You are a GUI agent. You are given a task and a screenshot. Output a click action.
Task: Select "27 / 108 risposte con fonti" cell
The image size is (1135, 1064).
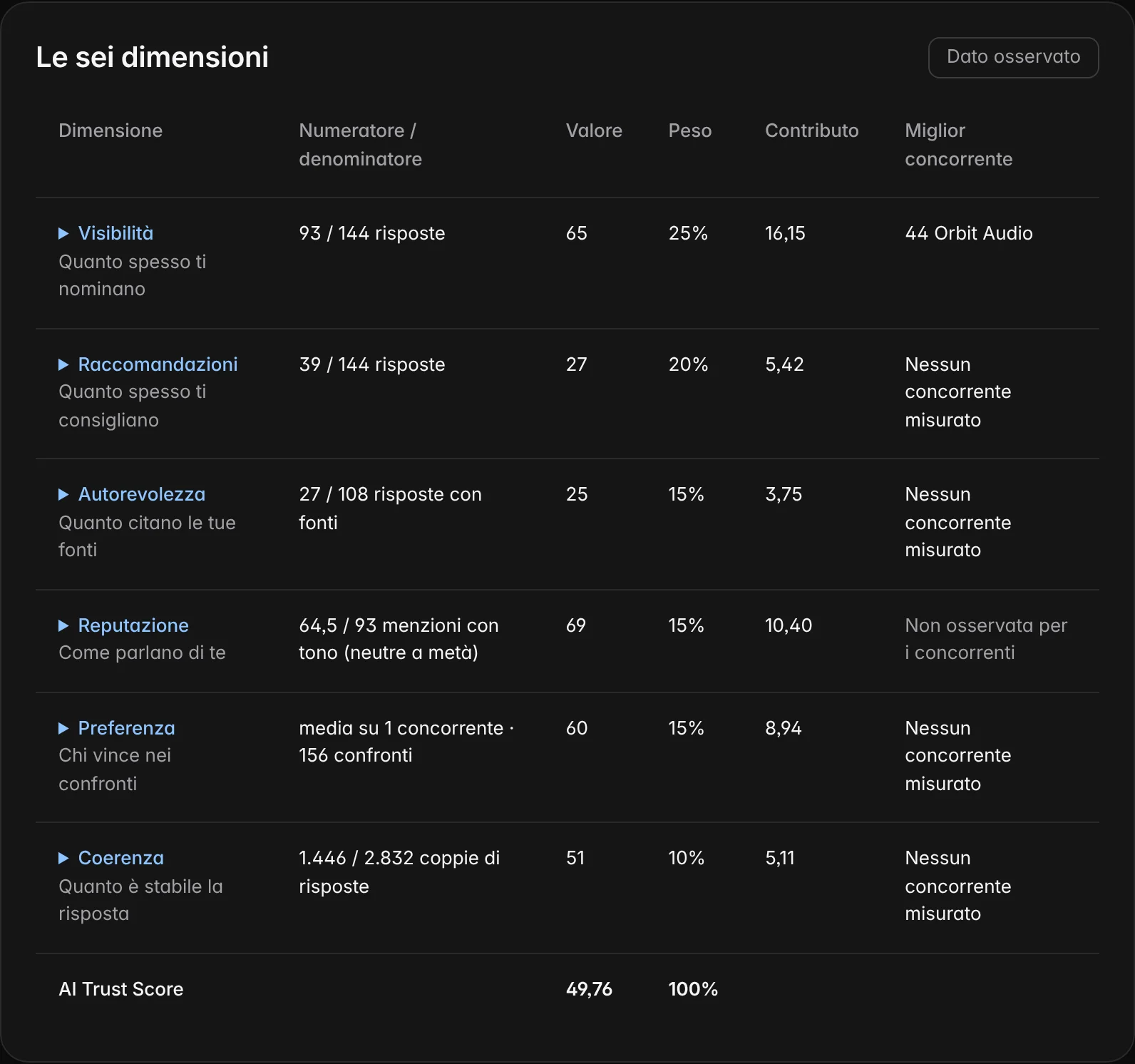(x=390, y=508)
